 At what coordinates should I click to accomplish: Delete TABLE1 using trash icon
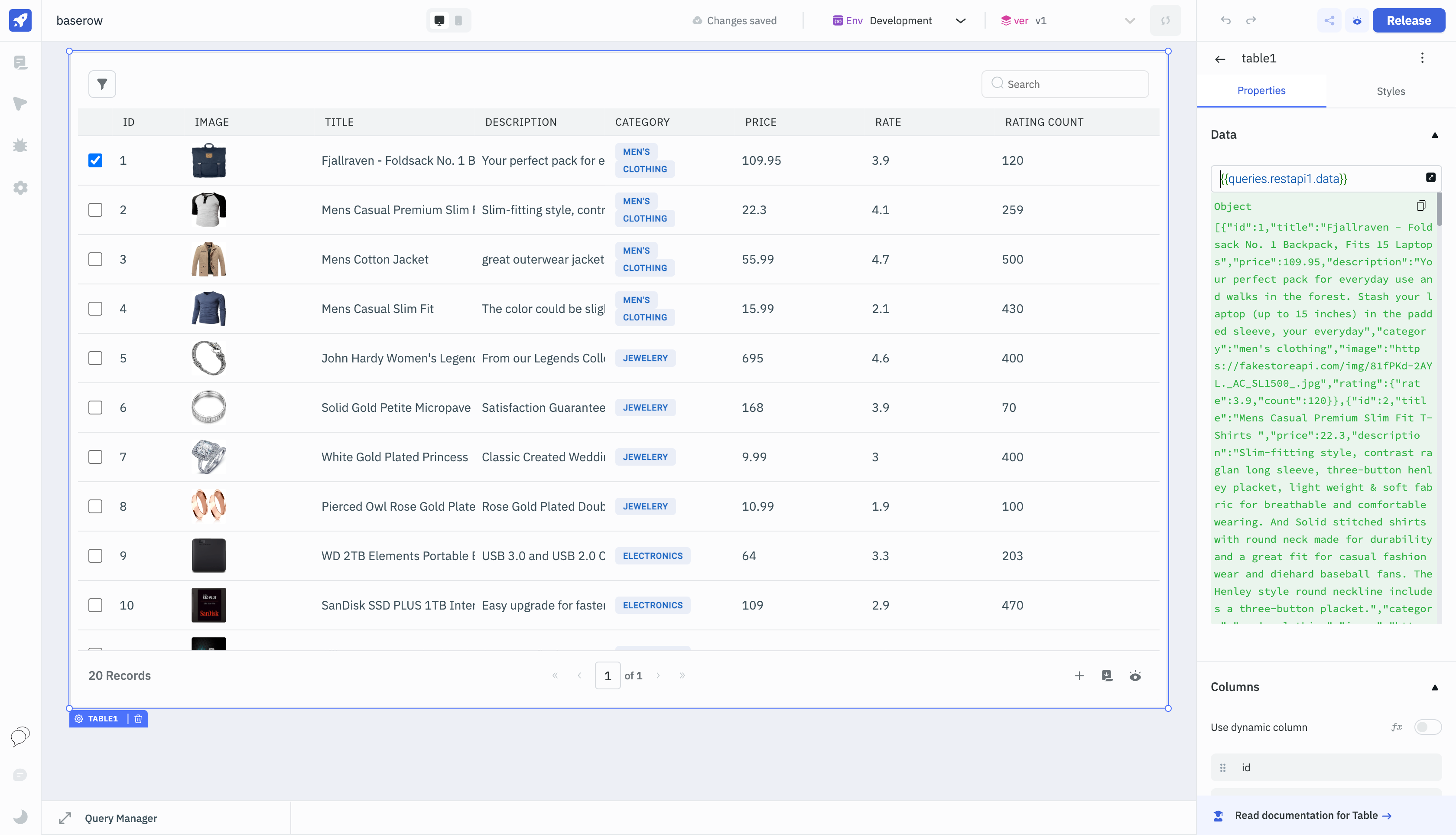[138, 718]
